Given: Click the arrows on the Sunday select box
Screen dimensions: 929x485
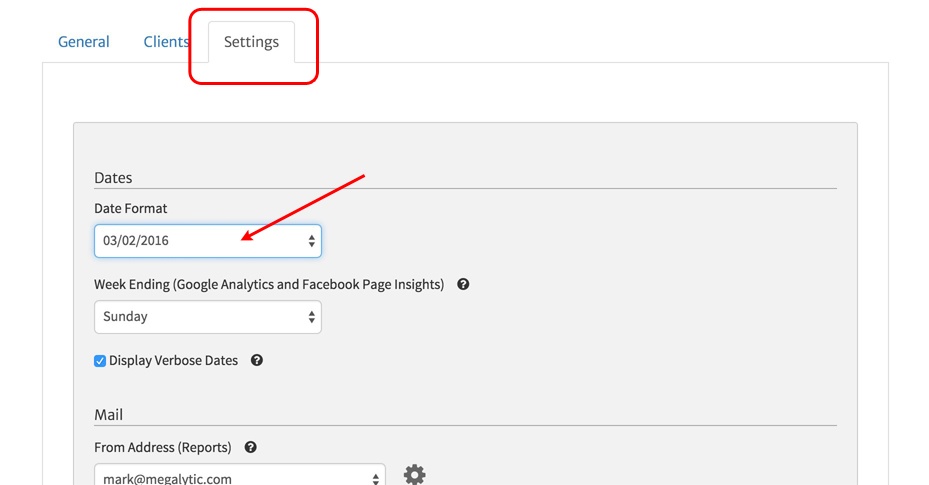Looking at the screenshot, I should pos(312,317).
